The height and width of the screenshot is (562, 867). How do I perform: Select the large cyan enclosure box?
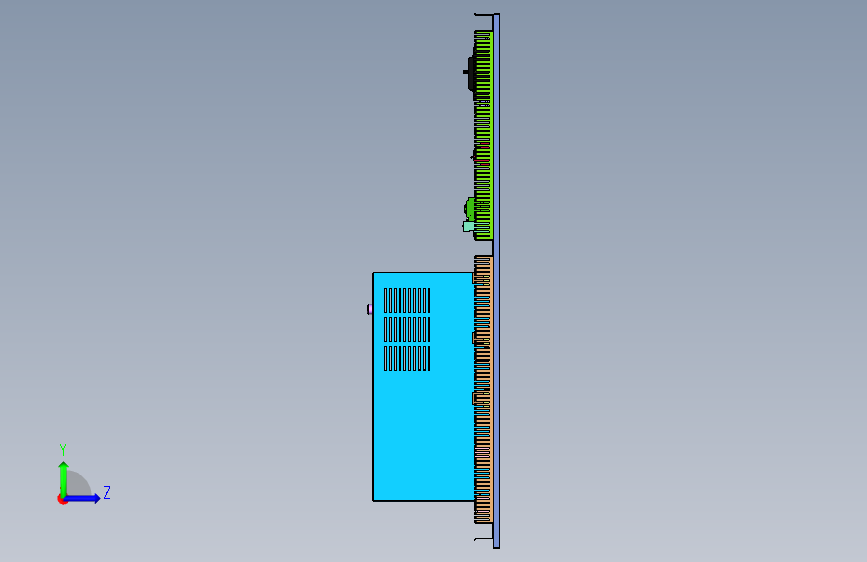click(424, 387)
